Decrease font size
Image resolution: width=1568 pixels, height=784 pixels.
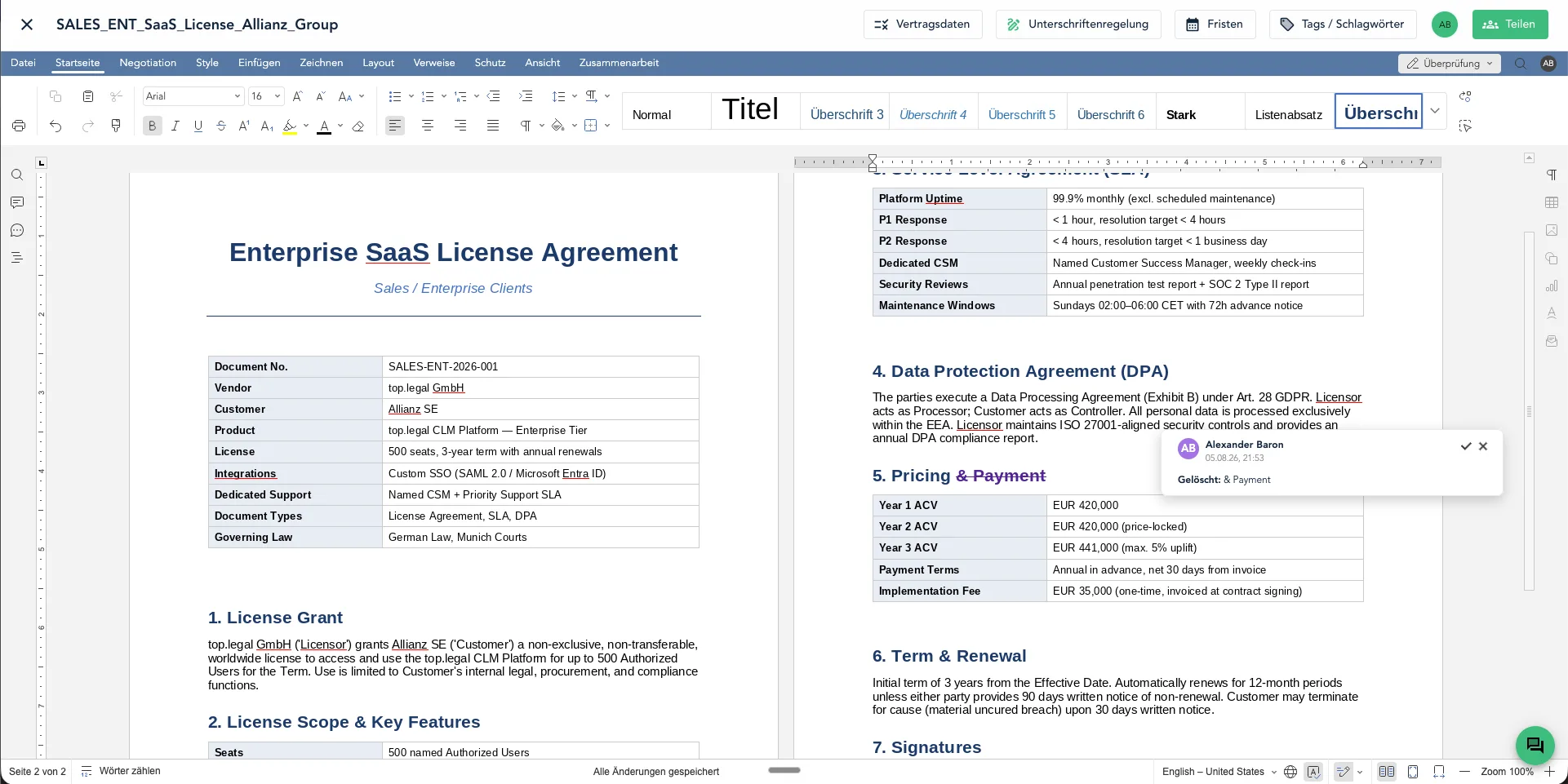(321, 96)
